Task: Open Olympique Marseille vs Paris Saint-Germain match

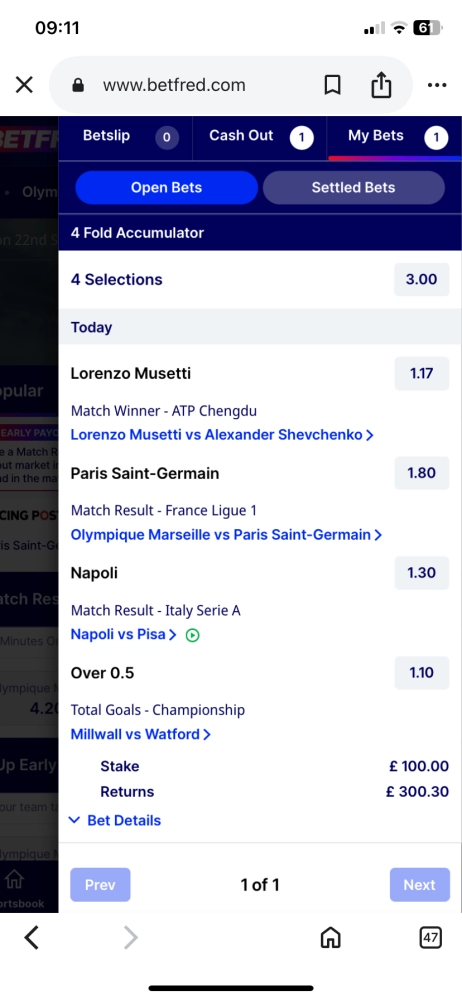Action: tap(226, 534)
